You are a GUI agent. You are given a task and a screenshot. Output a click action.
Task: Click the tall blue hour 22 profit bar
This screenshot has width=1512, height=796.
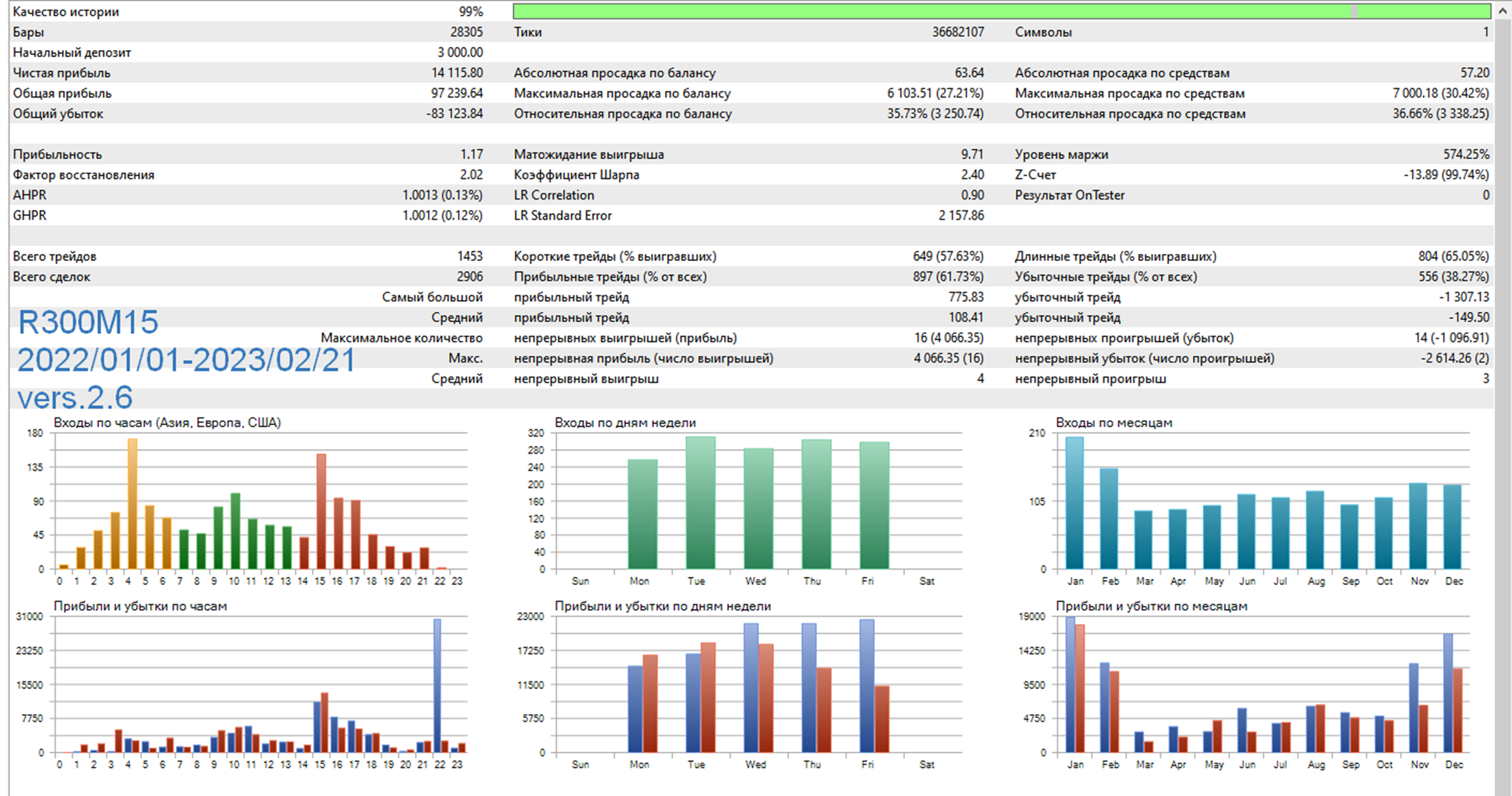click(437, 686)
